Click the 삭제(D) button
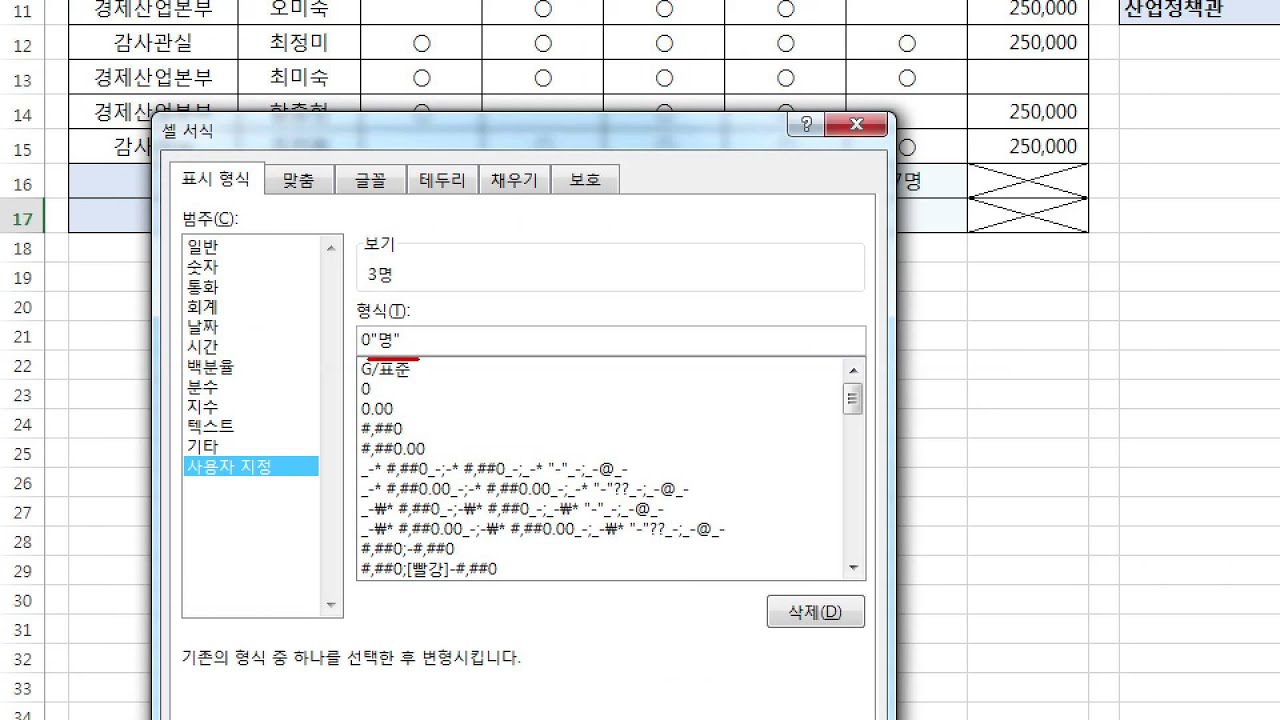The height and width of the screenshot is (720, 1280). tap(815, 612)
